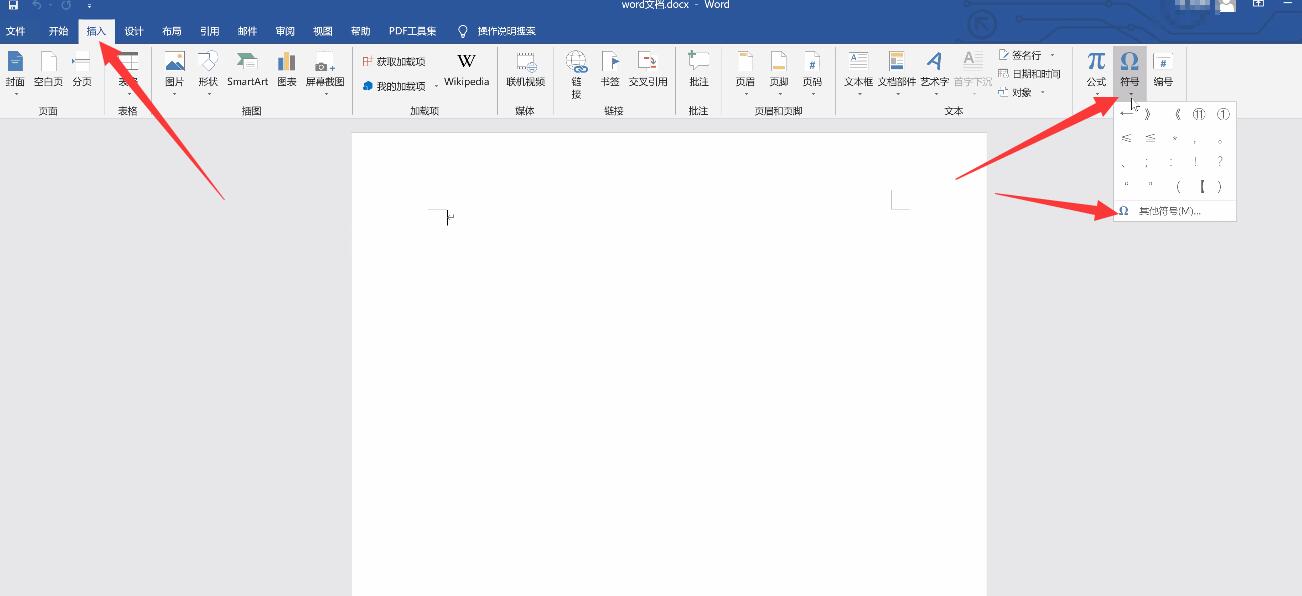Viewport: 1302px width, 596px height.
Task: Click the 公式 equation pi icon
Action: 1096,70
